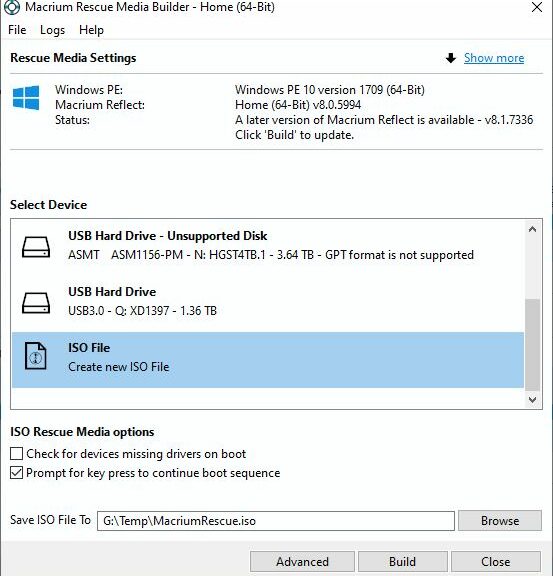Click the later version available status message
The height and width of the screenshot is (576, 553).
[x=384, y=120]
